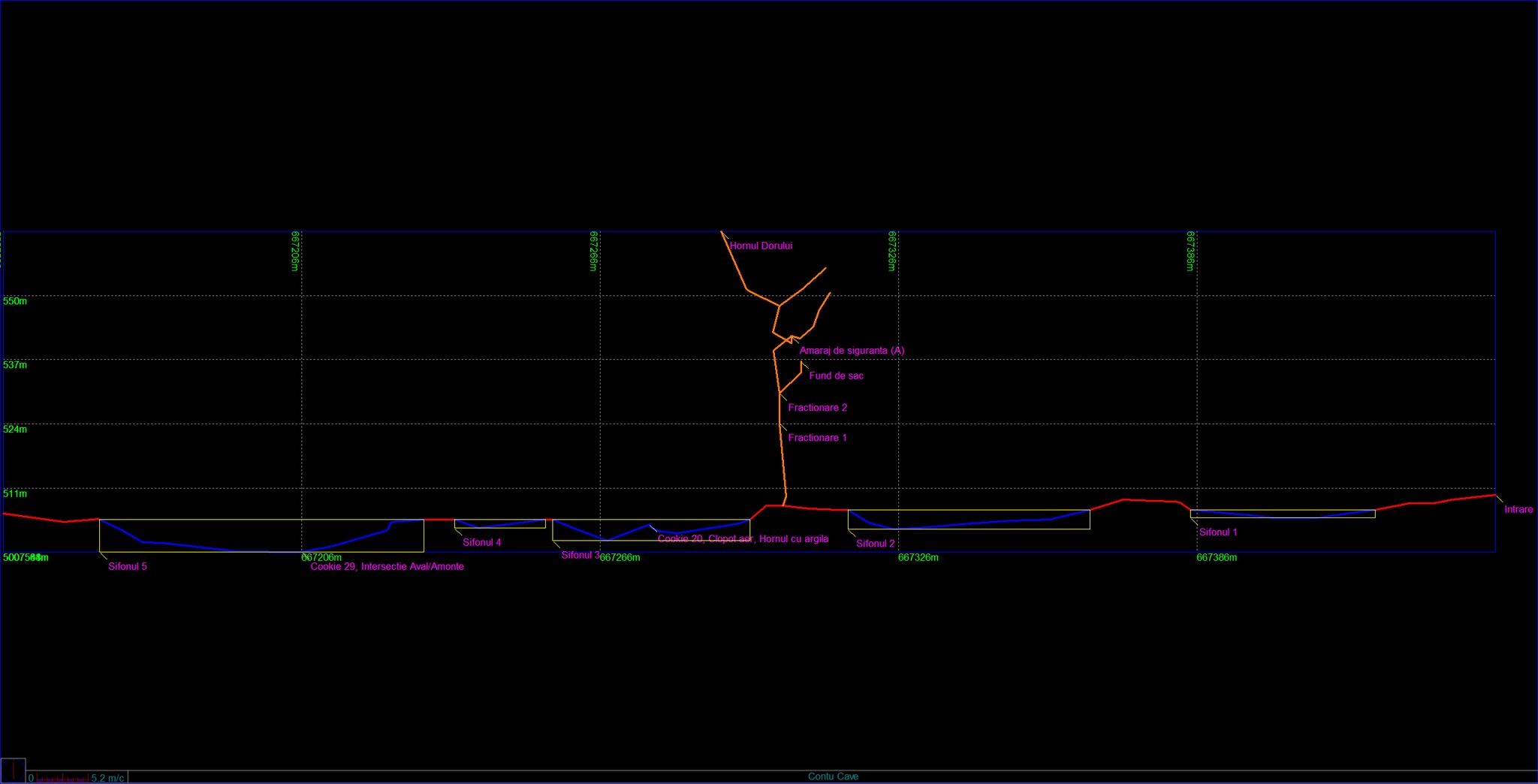The image size is (1538, 784).
Task: Click Cookie 20, Clopot aer label
Action: pos(704,538)
